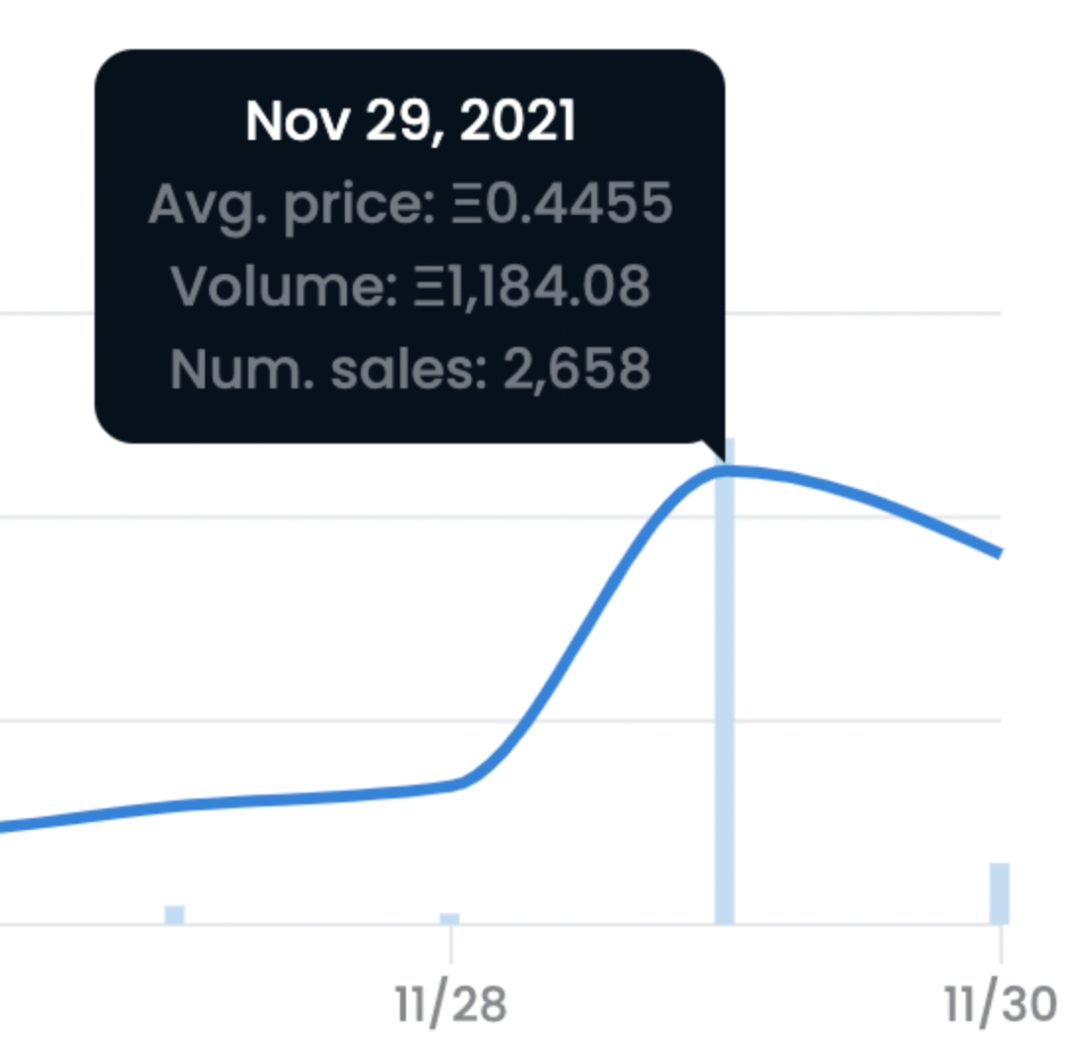Select the Avg. price Ξ0.4455 text

click(x=411, y=205)
